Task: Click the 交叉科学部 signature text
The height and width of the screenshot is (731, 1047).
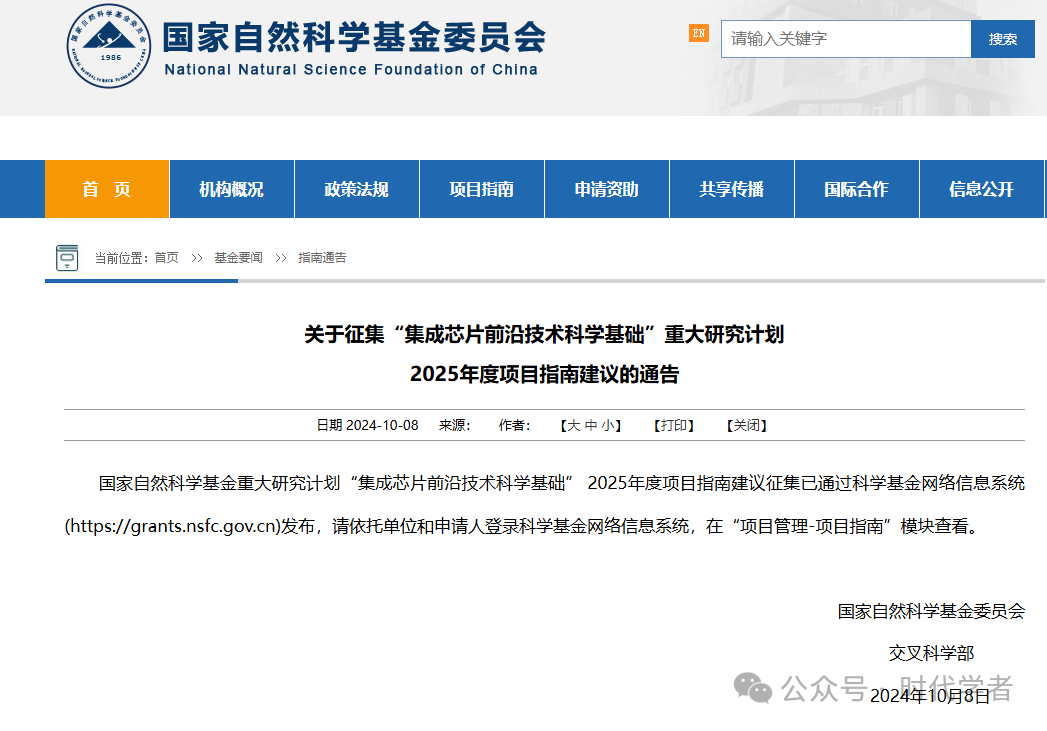Action: tap(931, 653)
